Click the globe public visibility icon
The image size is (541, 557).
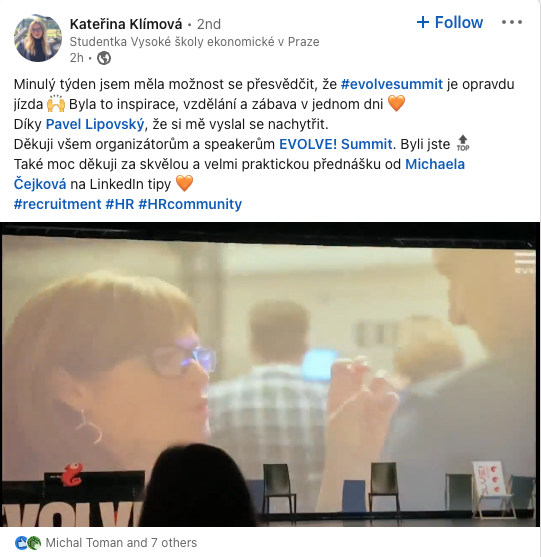[104, 58]
